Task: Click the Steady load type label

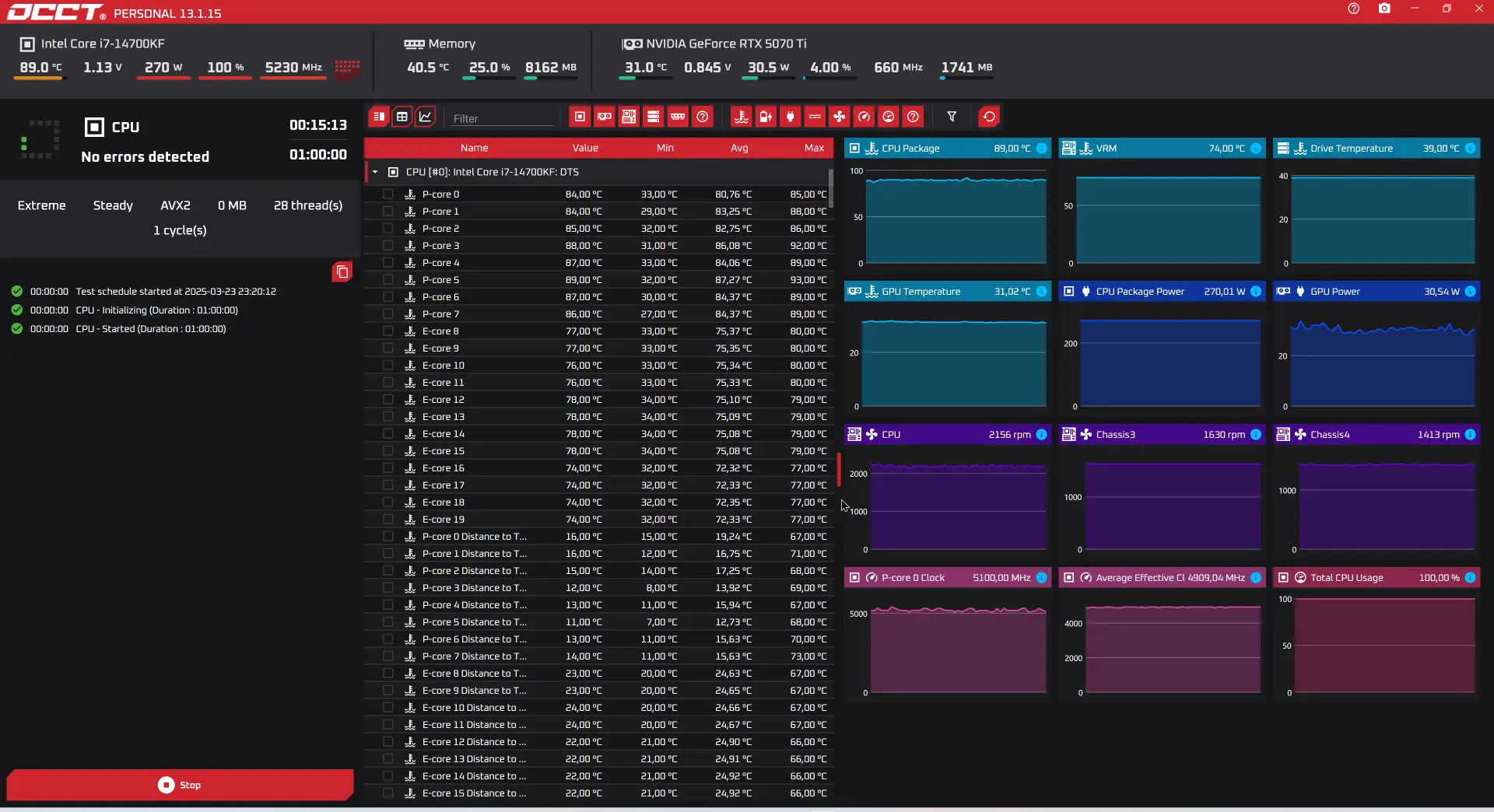Action: 113,205
